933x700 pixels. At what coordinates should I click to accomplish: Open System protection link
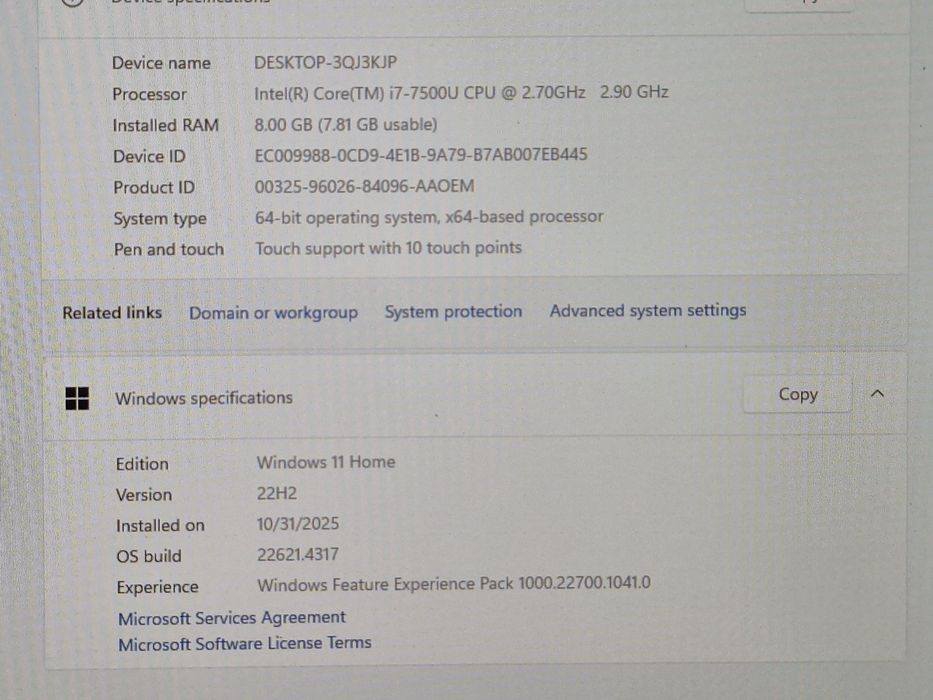tap(453, 311)
